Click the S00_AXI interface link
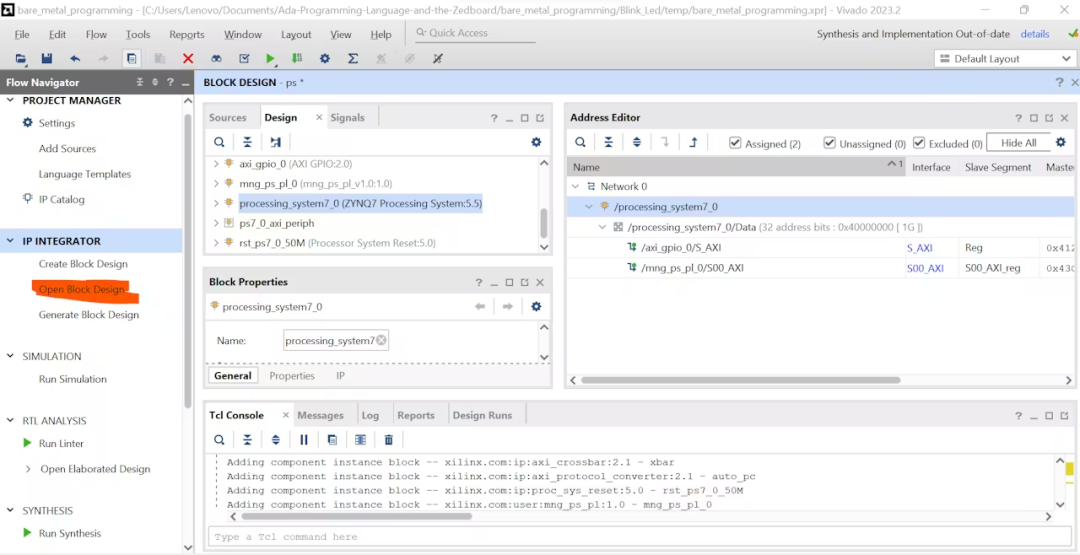Screen dimensions: 1080x555 (925, 269)
